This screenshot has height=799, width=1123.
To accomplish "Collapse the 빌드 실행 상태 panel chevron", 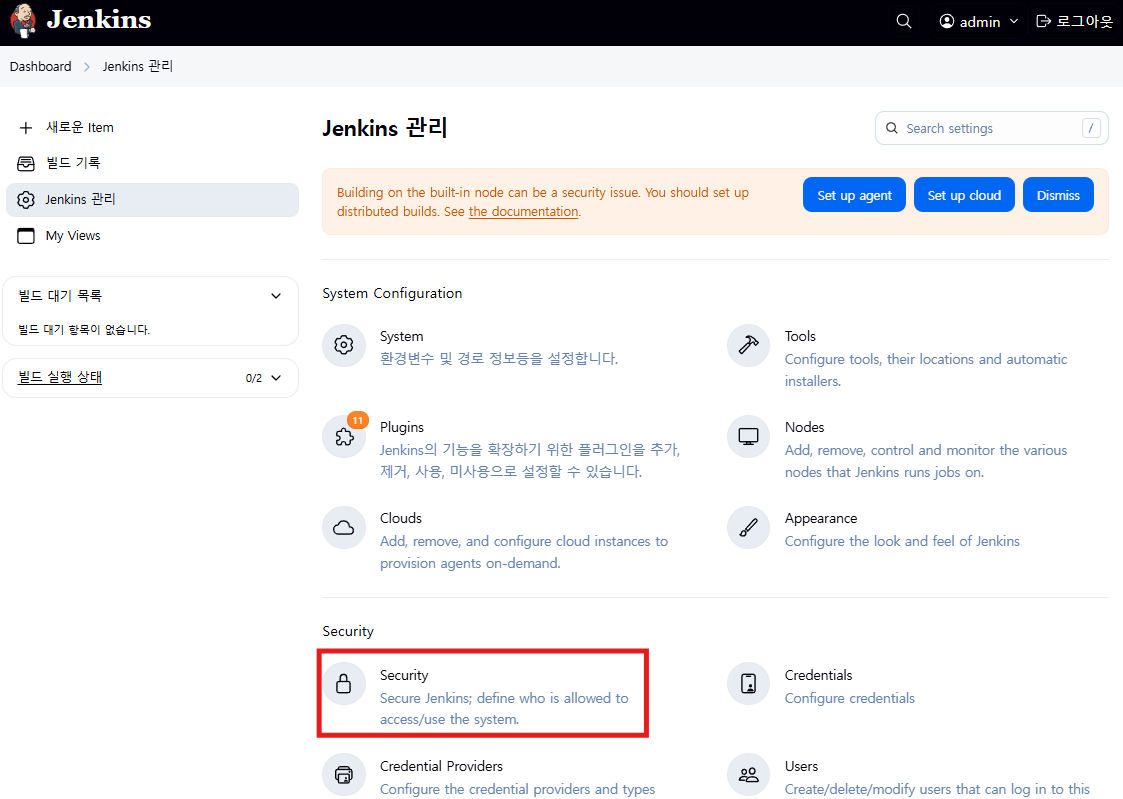I will [276, 377].
